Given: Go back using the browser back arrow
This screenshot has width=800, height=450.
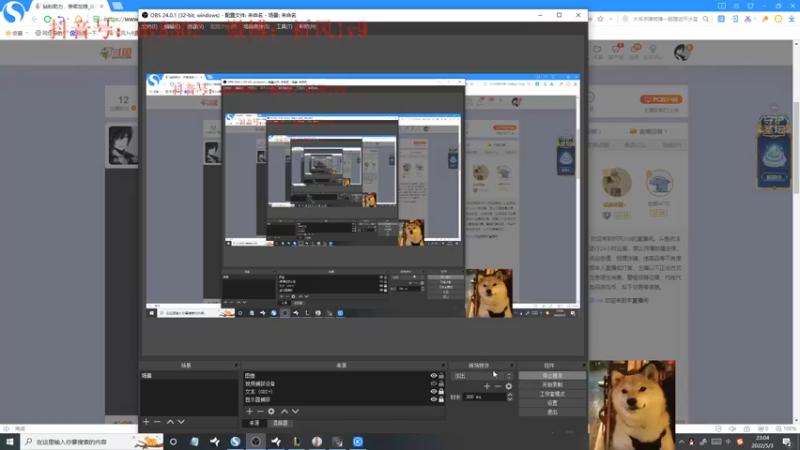Looking at the screenshot, I should (34, 19).
